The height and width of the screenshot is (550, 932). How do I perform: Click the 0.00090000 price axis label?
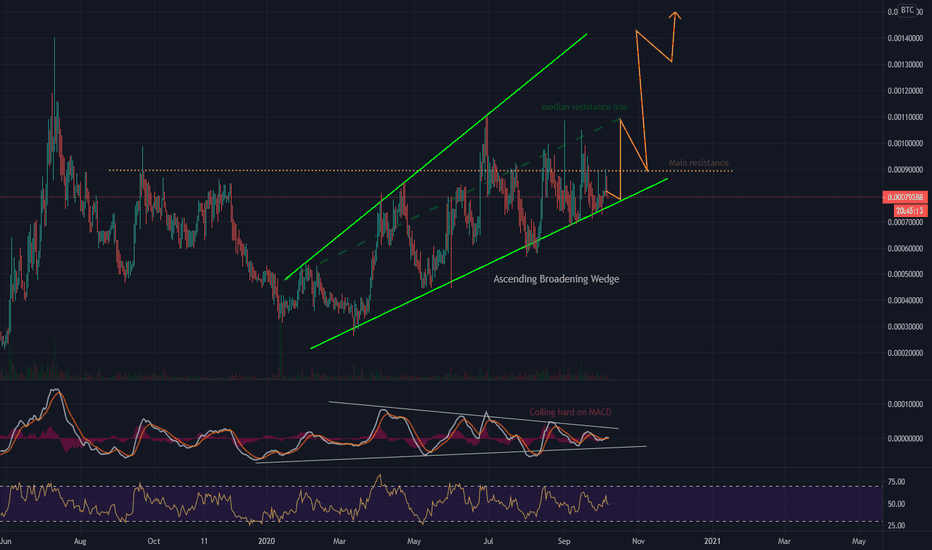tap(905, 169)
